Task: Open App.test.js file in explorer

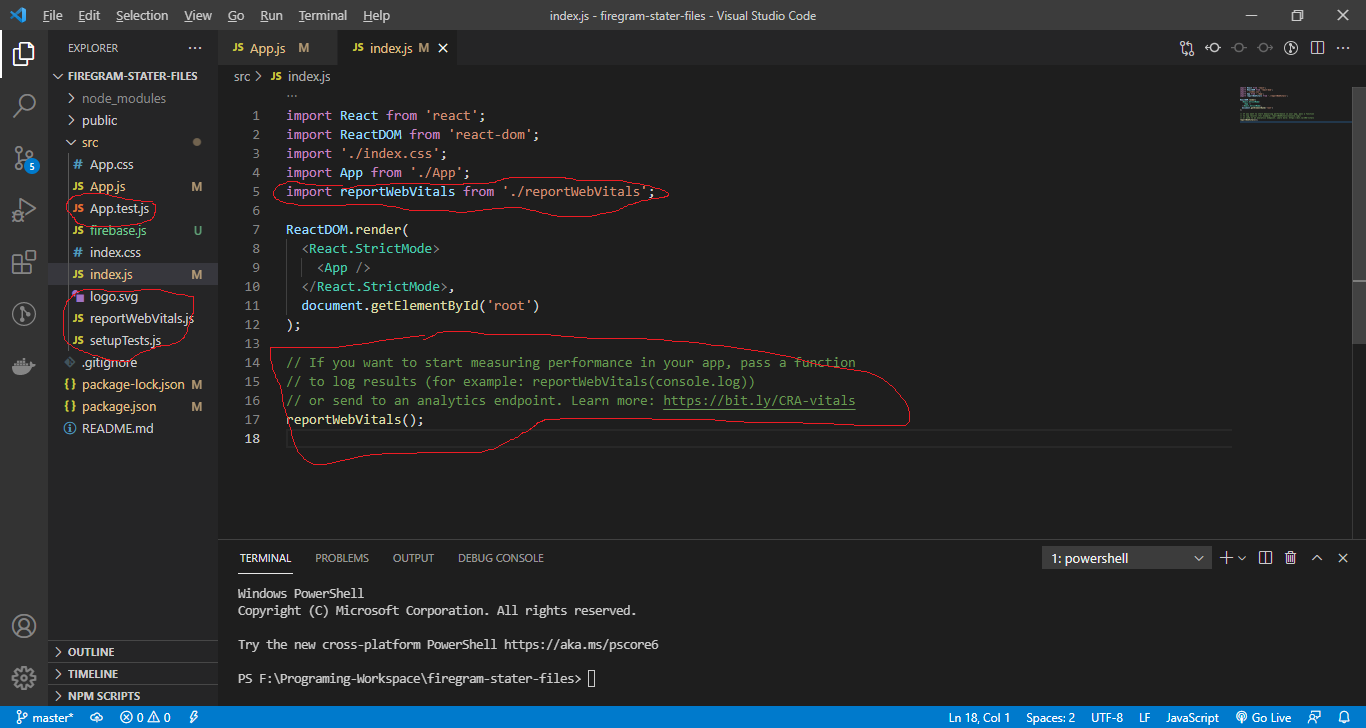Action: click(119, 208)
